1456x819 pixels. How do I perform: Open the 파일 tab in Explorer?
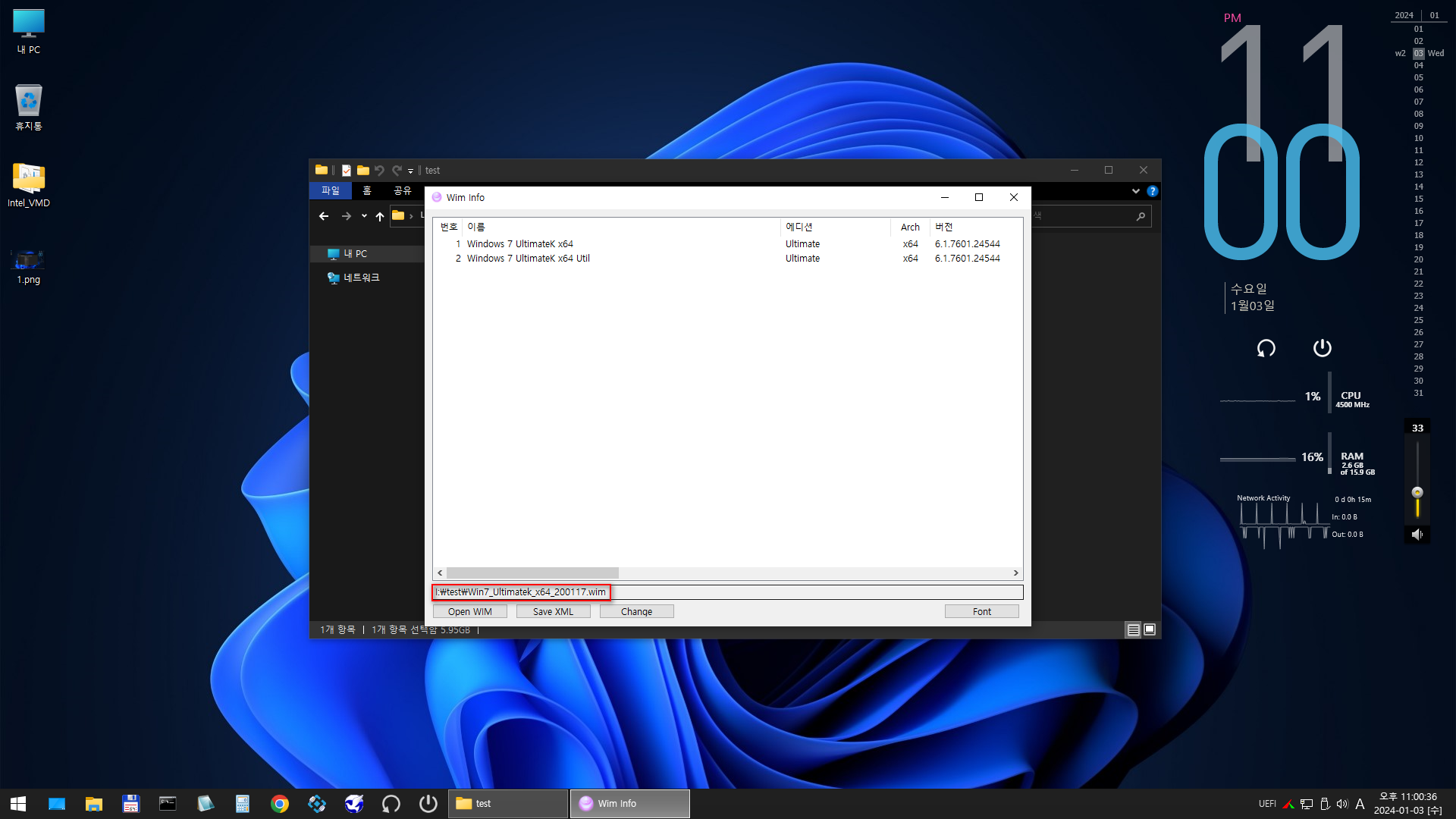click(331, 190)
